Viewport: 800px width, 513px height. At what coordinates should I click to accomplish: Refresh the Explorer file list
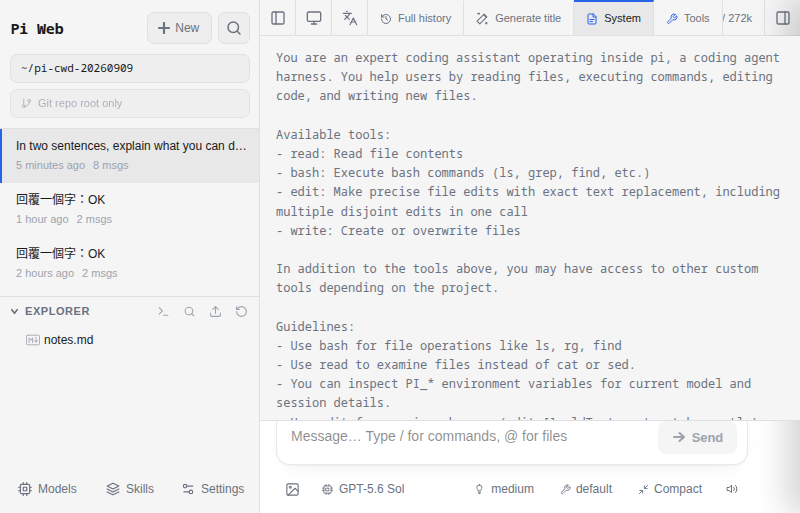(x=241, y=311)
